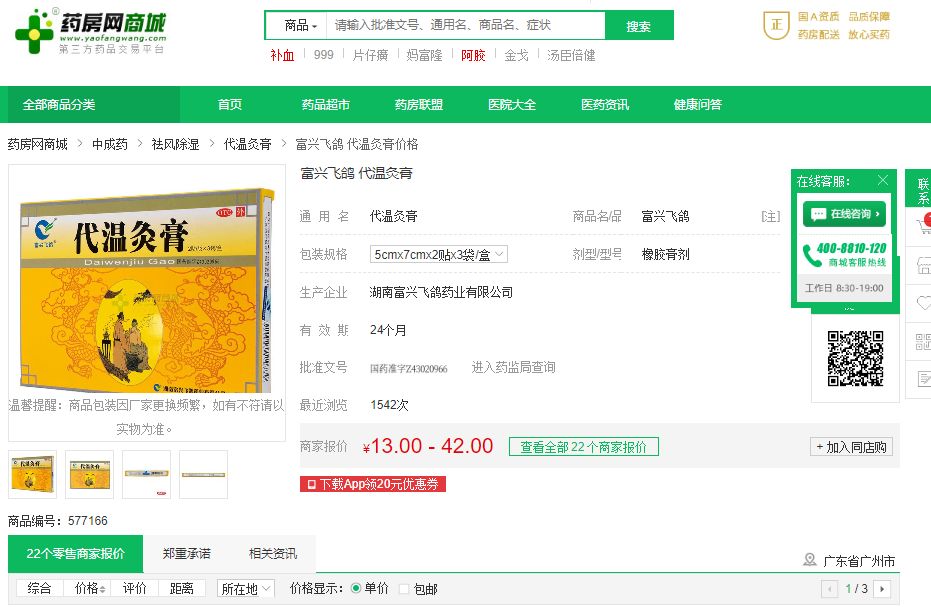Open the 所在地 dropdown

coord(245,589)
